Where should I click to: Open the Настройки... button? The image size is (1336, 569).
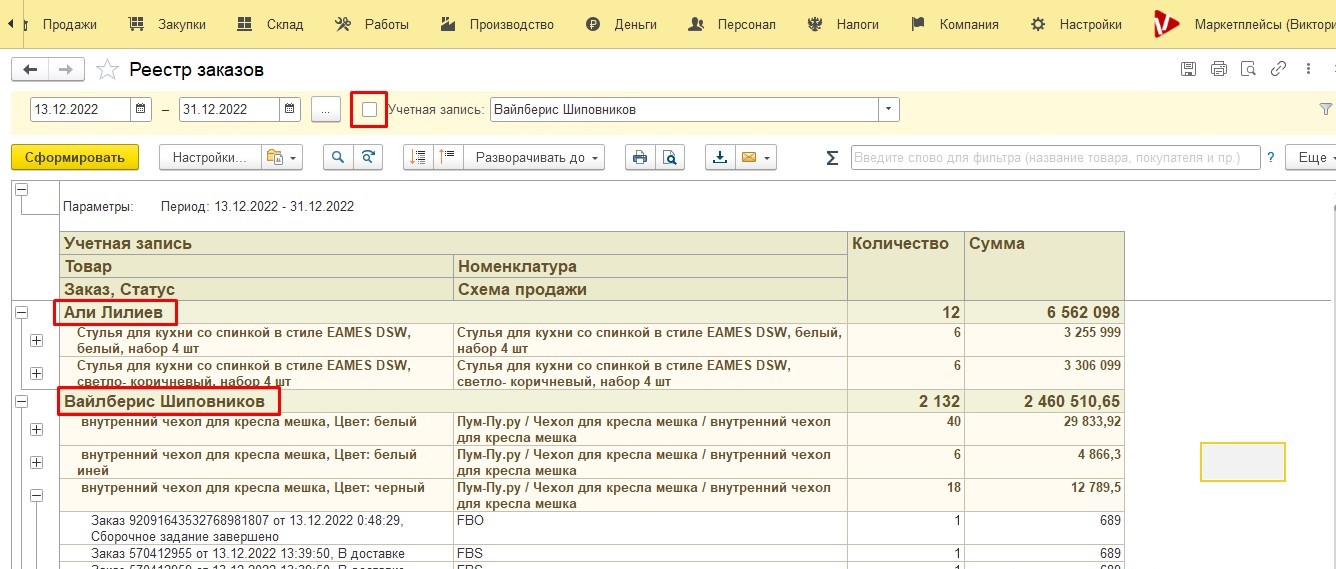210,157
